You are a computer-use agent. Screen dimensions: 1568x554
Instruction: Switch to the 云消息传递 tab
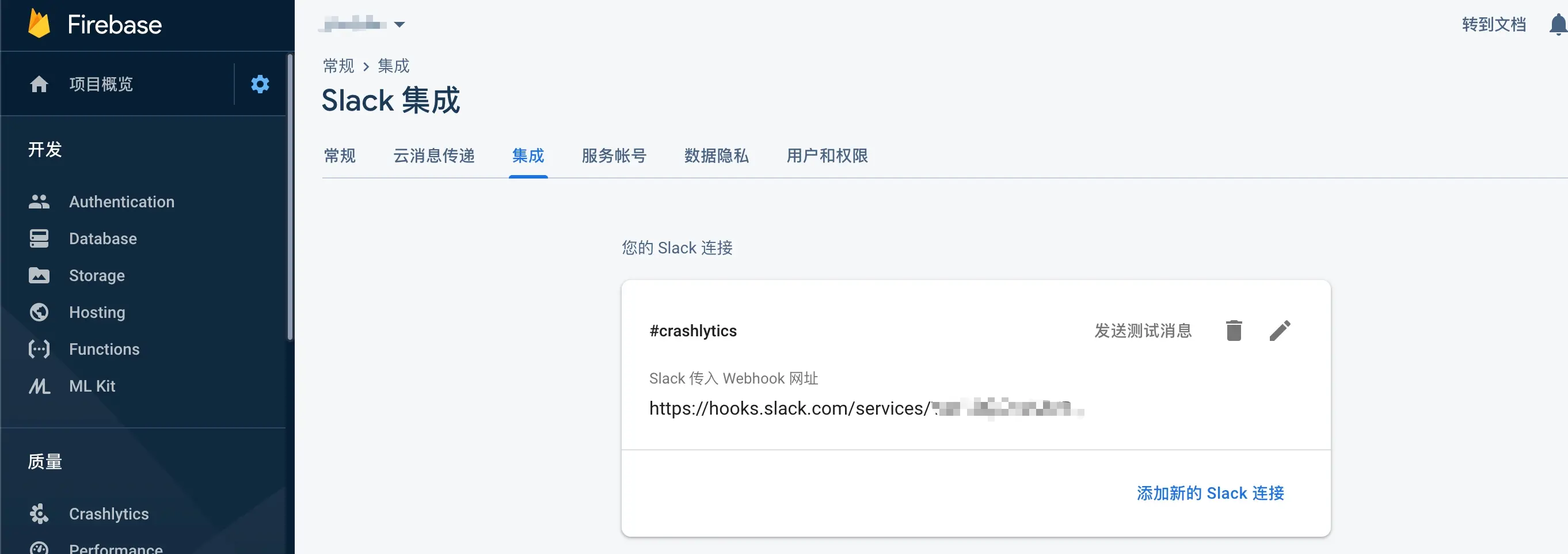[x=434, y=156]
